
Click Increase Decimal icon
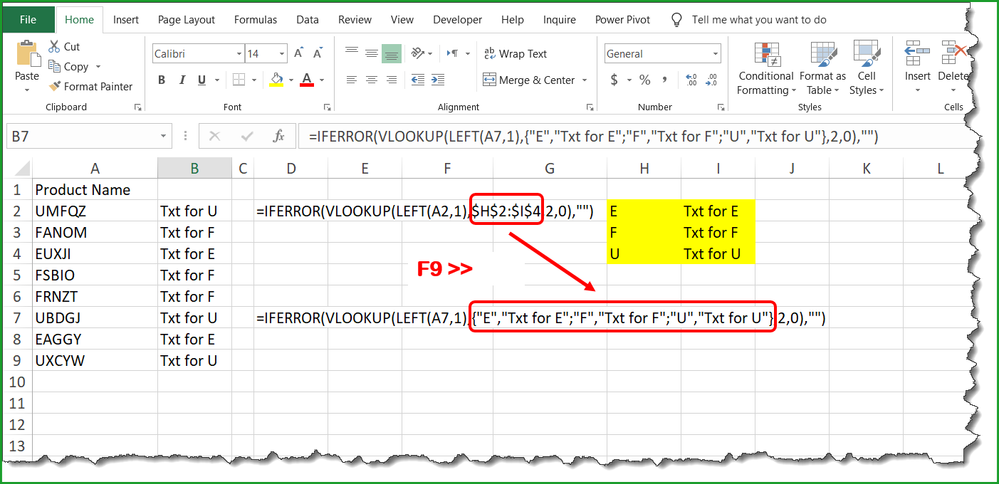tap(692, 80)
